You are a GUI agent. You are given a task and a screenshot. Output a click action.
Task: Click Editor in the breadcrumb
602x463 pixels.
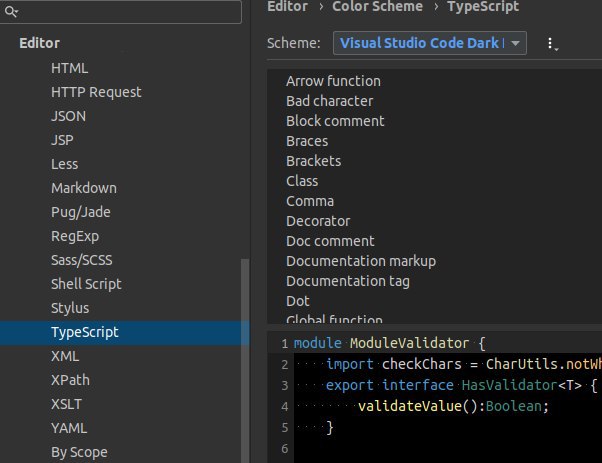click(288, 7)
